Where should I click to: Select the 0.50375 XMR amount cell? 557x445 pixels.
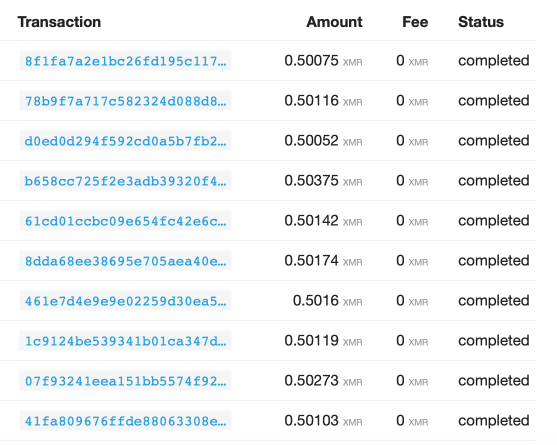click(x=323, y=181)
